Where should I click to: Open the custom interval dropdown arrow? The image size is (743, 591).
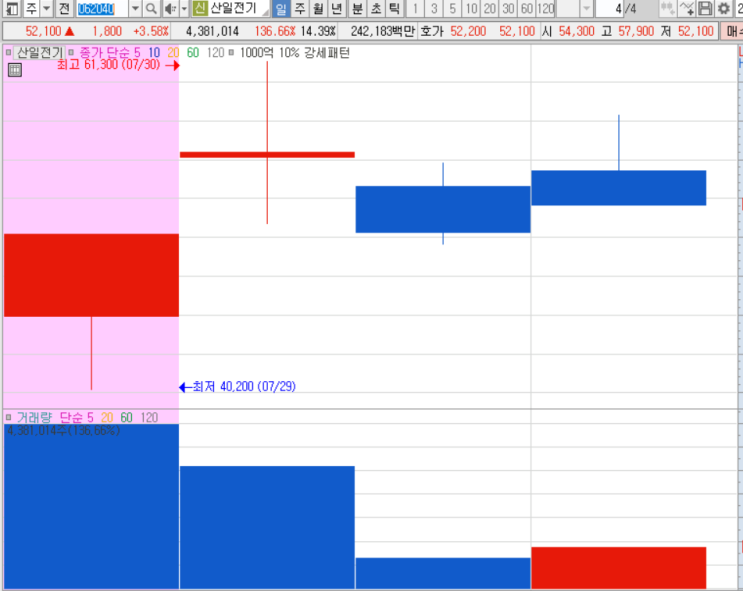[x=587, y=9]
